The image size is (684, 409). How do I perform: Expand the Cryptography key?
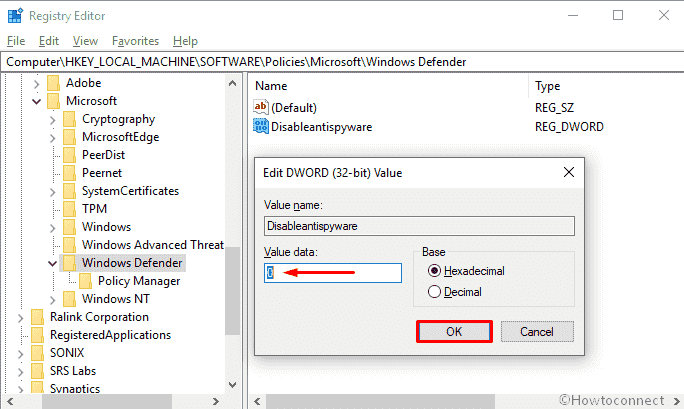point(53,119)
